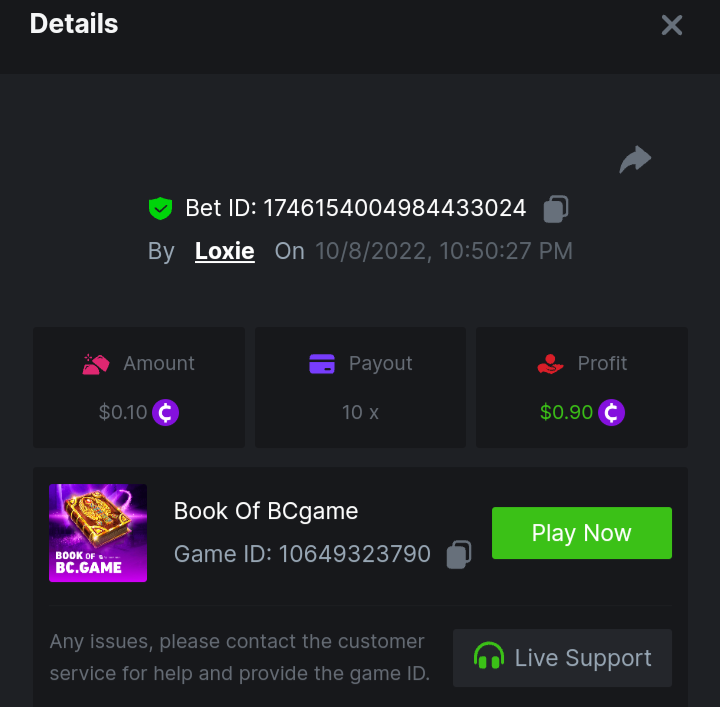Open Loxie's user profile

click(224, 251)
